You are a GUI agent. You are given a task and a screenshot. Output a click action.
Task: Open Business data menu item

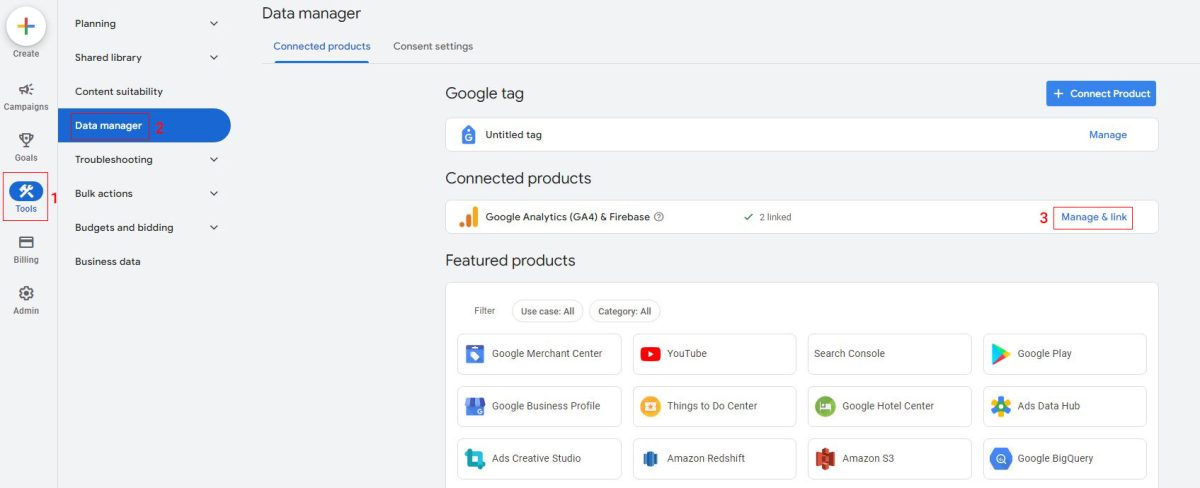tap(108, 262)
